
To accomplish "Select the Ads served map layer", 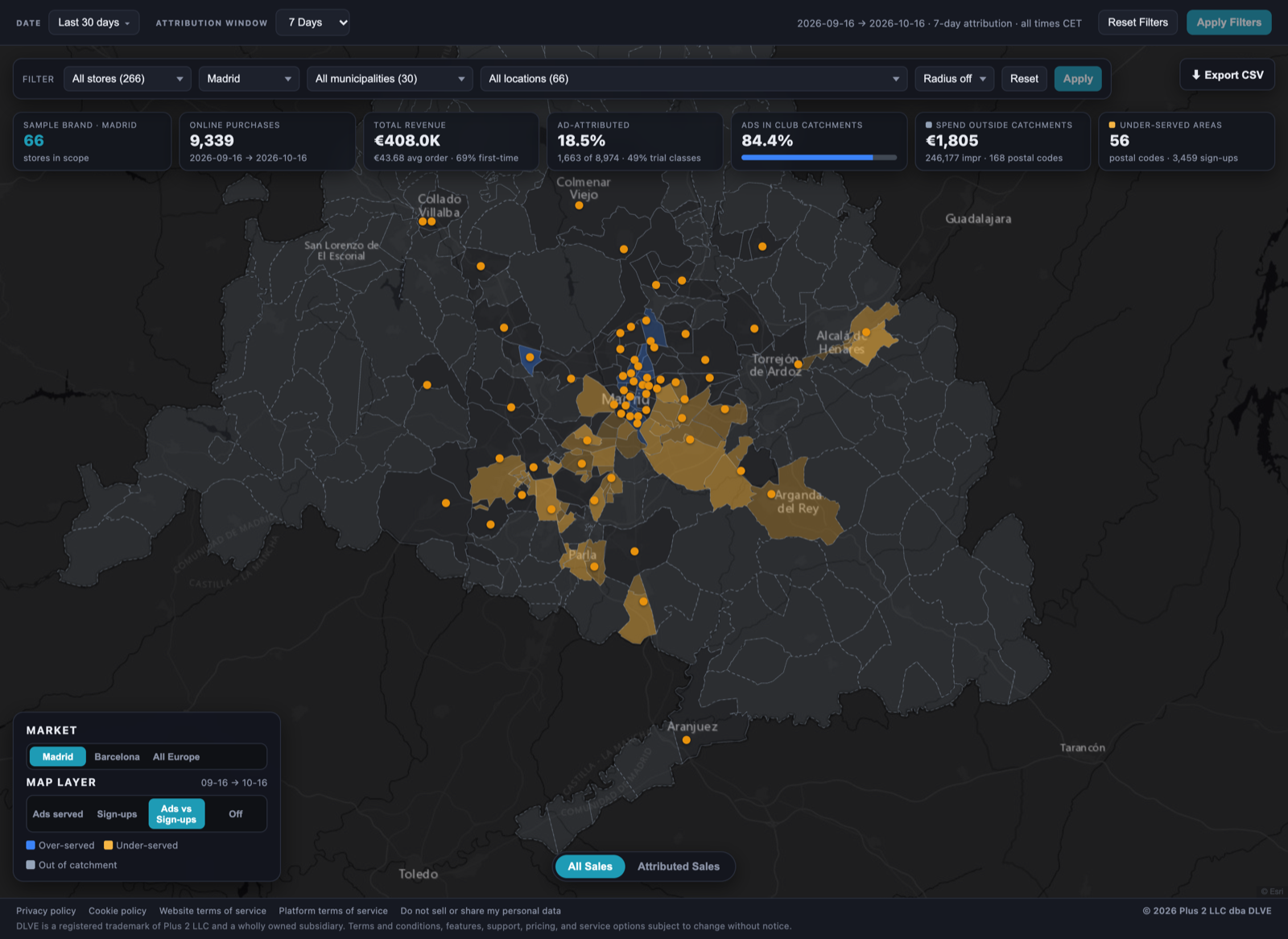I will [x=58, y=814].
